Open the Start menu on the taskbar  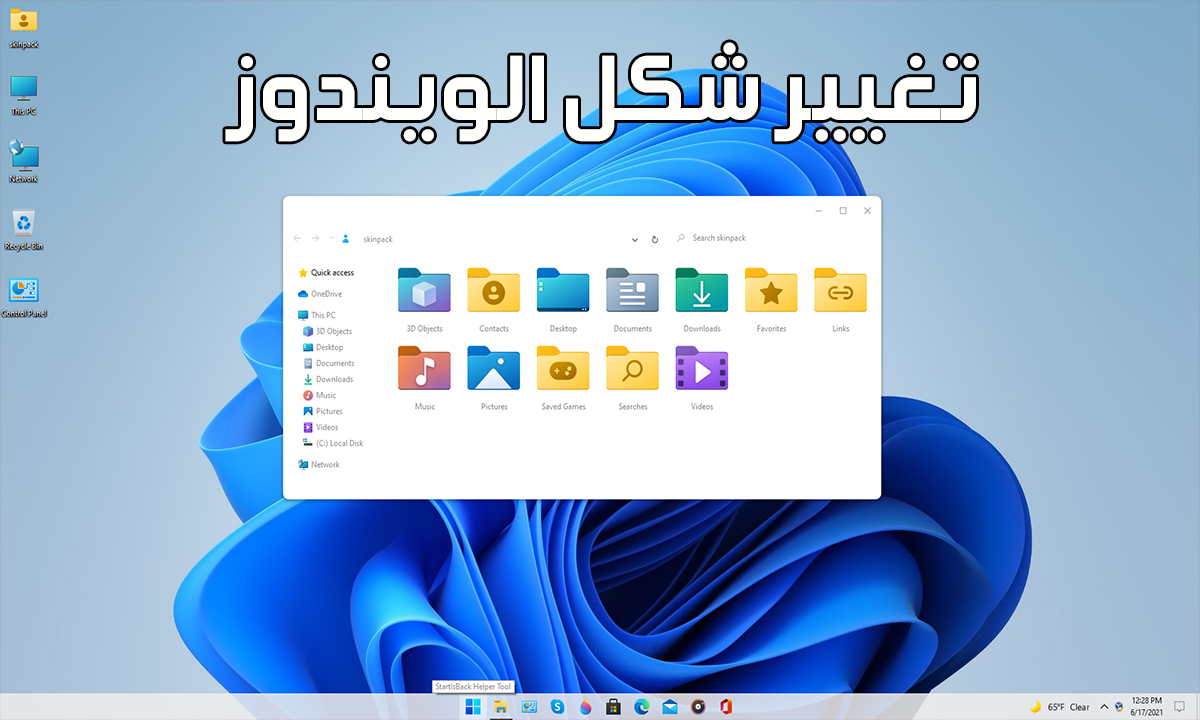tap(472, 707)
